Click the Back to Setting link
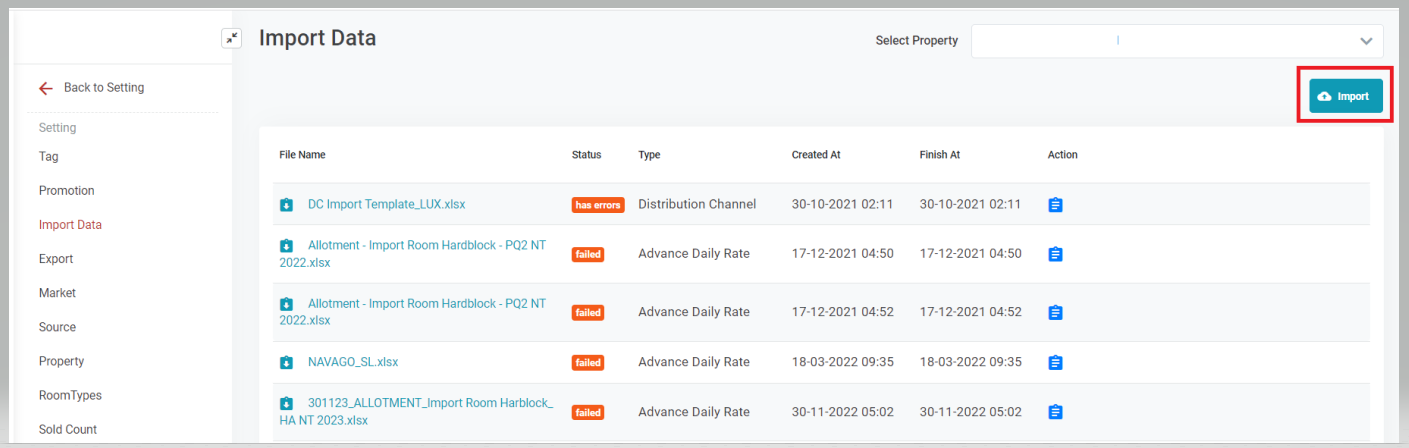This screenshot has height=448, width=1409. (x=104, y=88)
